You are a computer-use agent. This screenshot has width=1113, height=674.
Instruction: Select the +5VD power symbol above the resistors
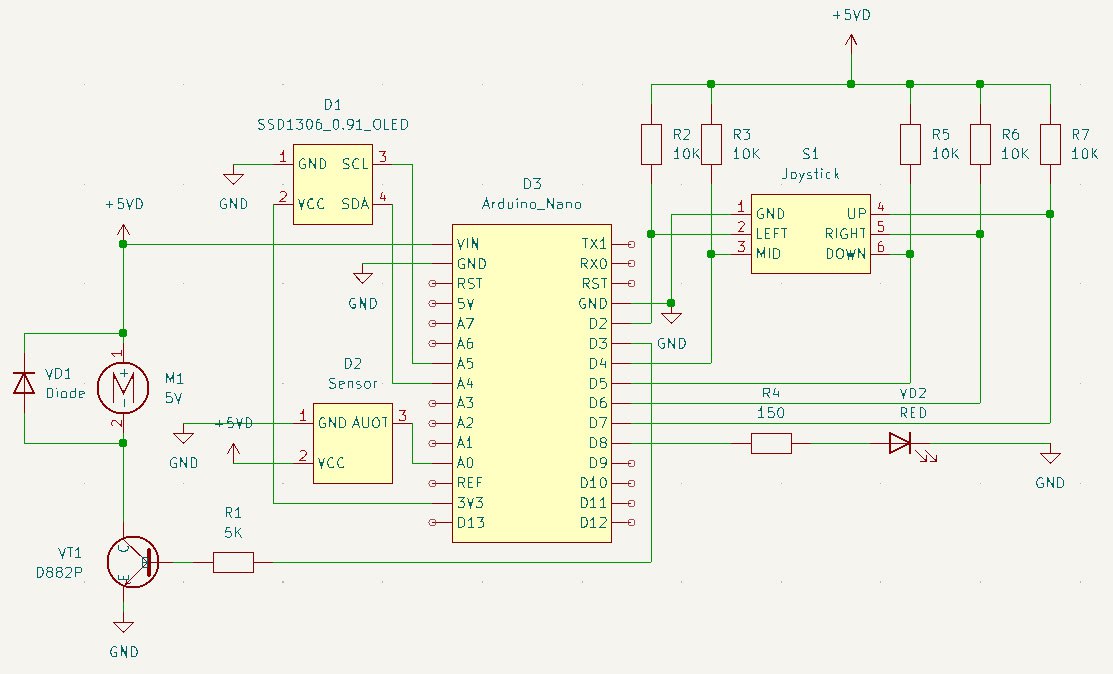click(x=850, y=42)
